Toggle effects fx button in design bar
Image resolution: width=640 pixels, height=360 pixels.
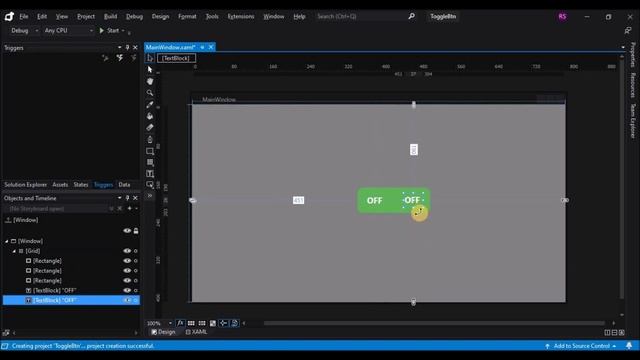(x=180, y=323)
